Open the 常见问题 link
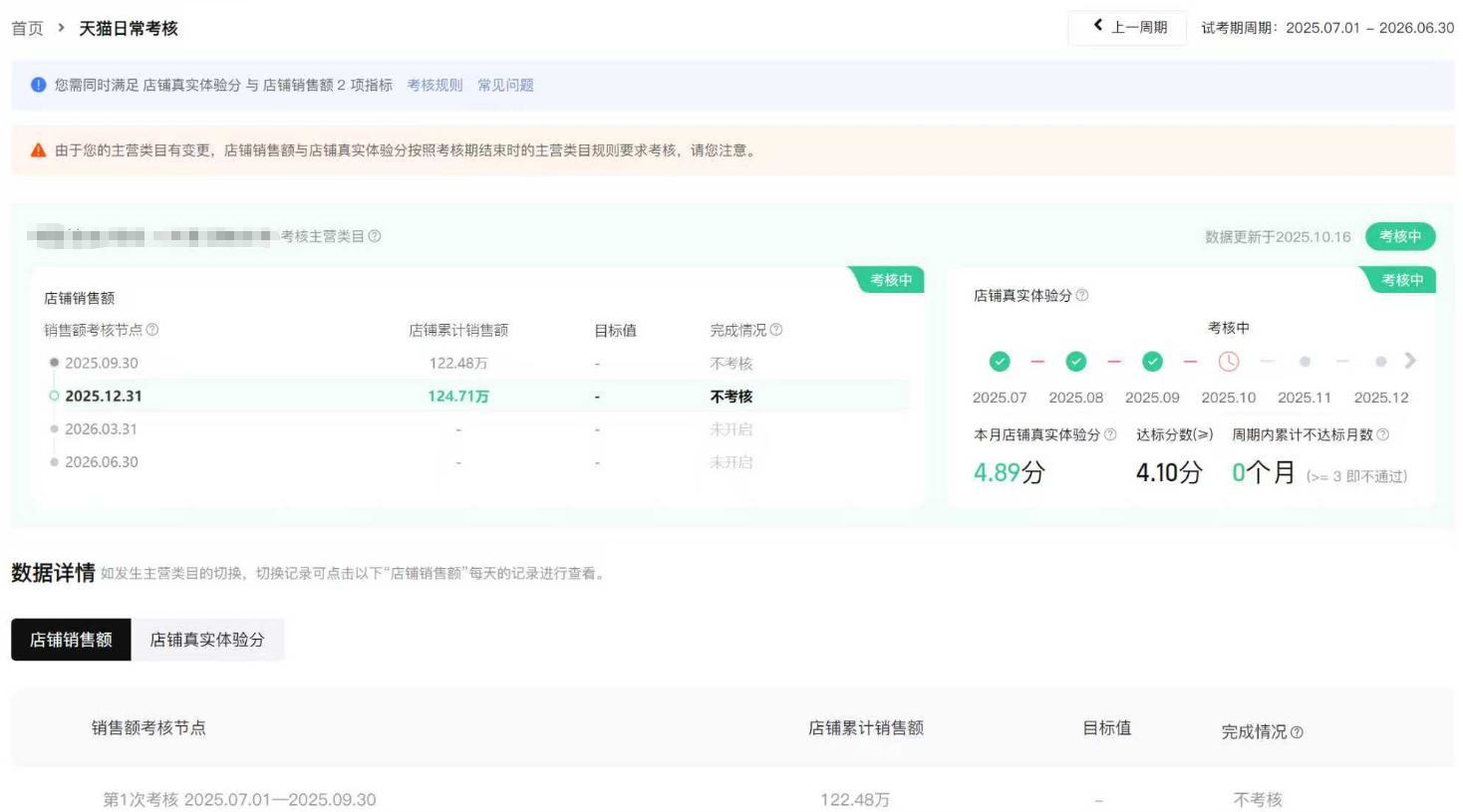Screen dimensions: 1463x812 505,85
